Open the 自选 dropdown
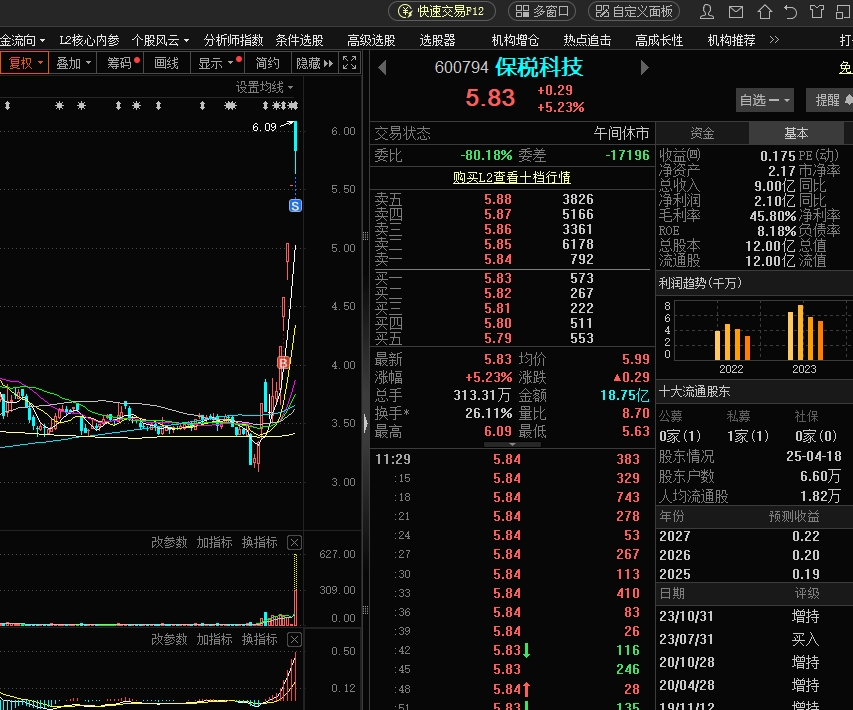Image resolution: width=853 pixels, height=710 pixels. coord(764,100)
